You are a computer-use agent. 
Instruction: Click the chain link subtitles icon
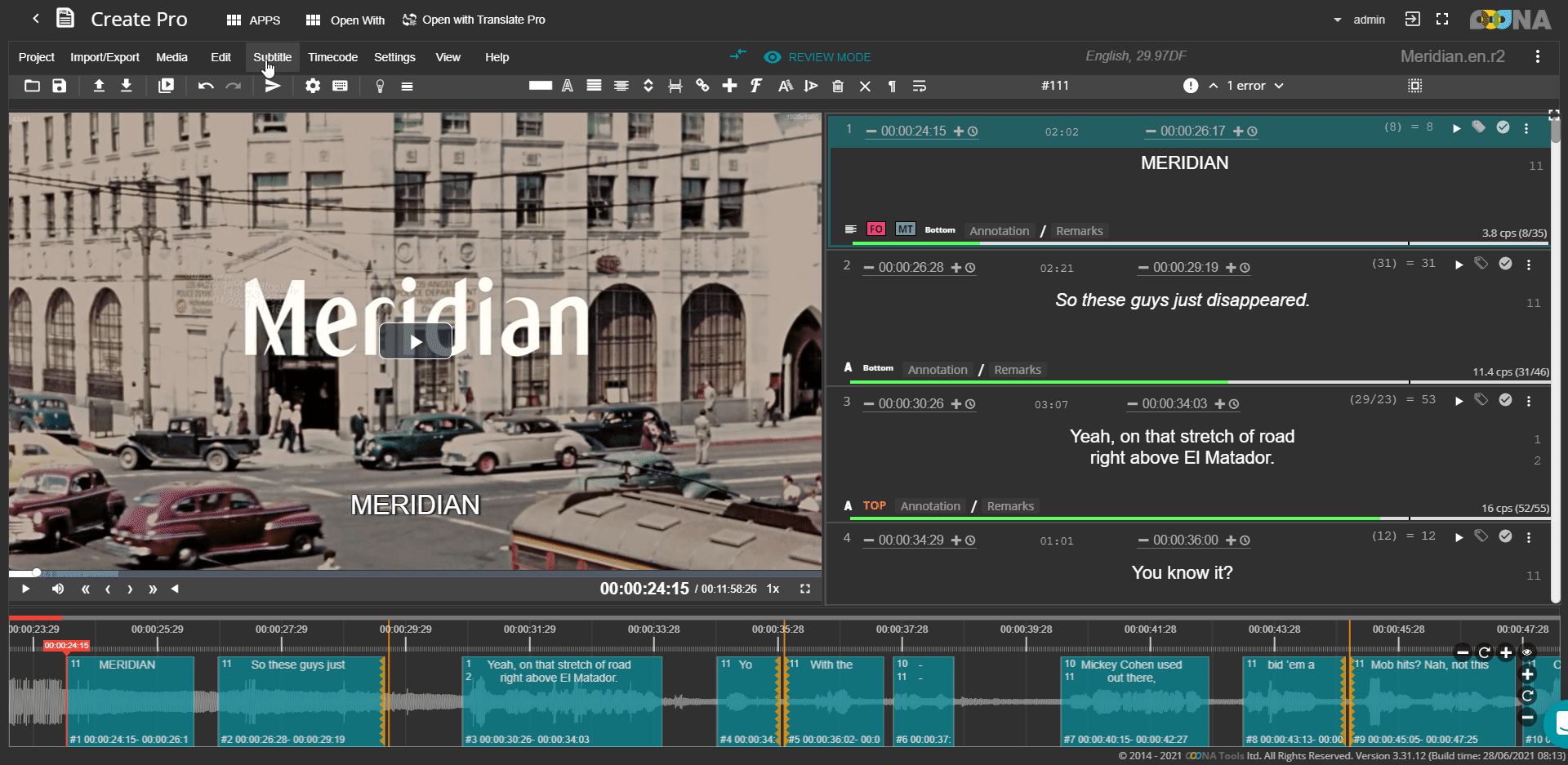click(702, 86)
